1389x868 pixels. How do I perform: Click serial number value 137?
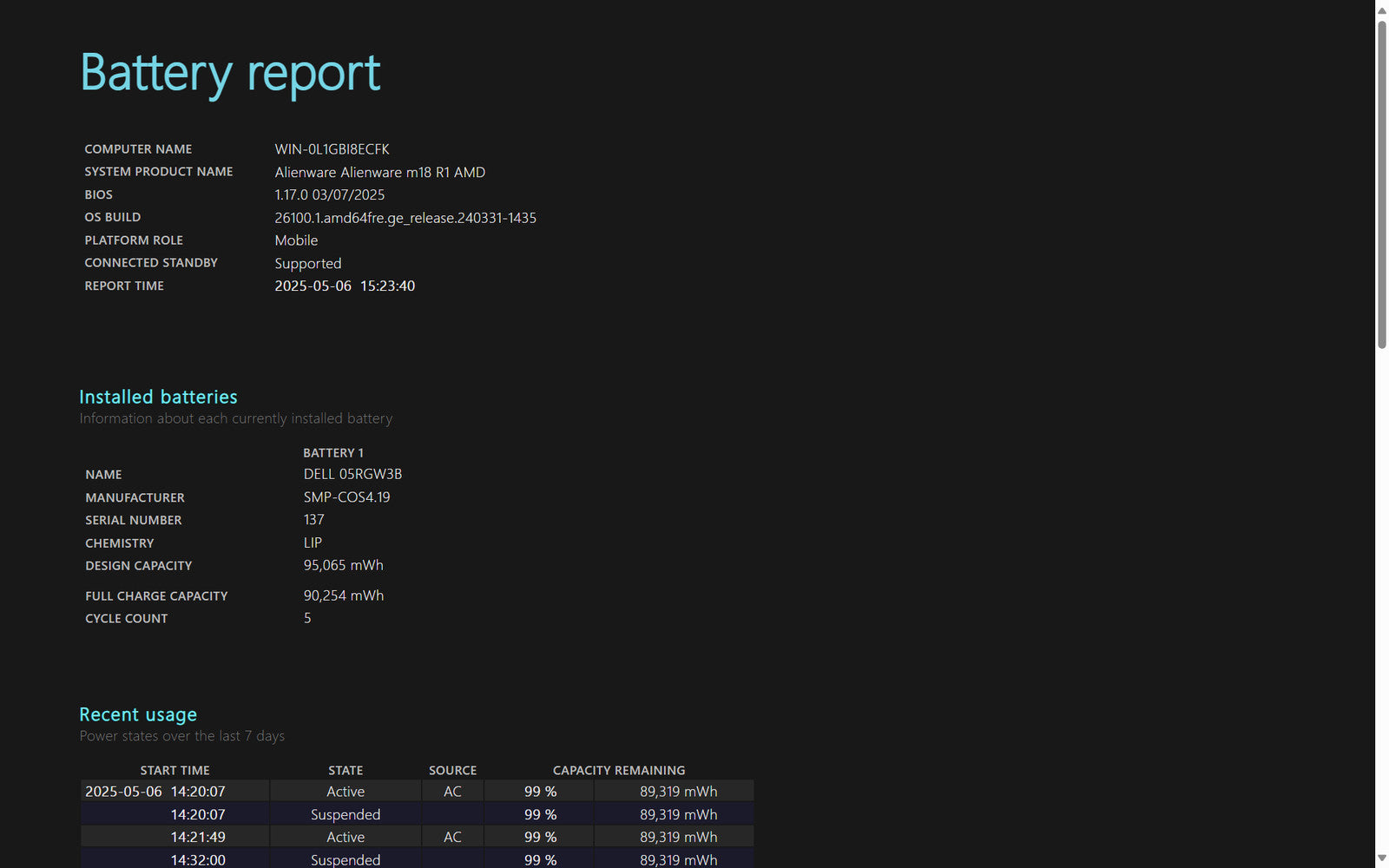click(x=313, y=520)
